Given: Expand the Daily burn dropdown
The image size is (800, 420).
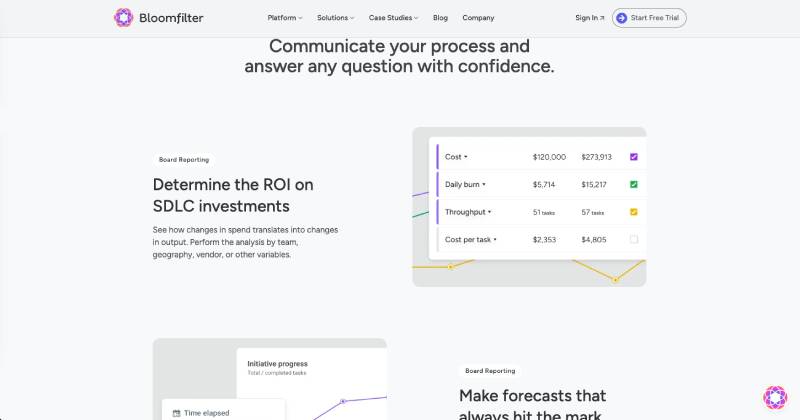Looking at the screenshot, I should tap(466, 184).
